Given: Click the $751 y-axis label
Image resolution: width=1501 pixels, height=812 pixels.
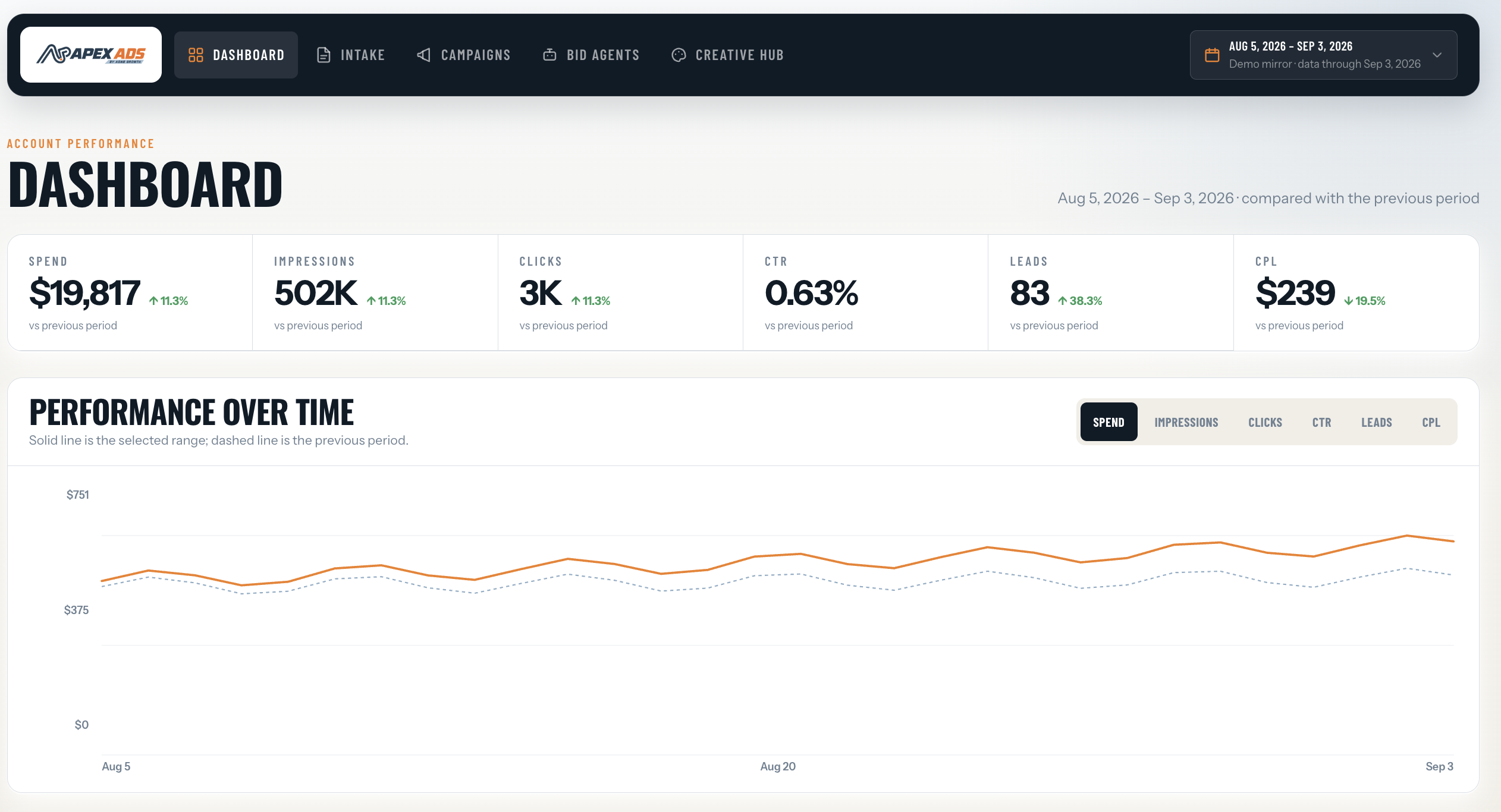Looking at the screenshot, I should click(x=78, y=495).
